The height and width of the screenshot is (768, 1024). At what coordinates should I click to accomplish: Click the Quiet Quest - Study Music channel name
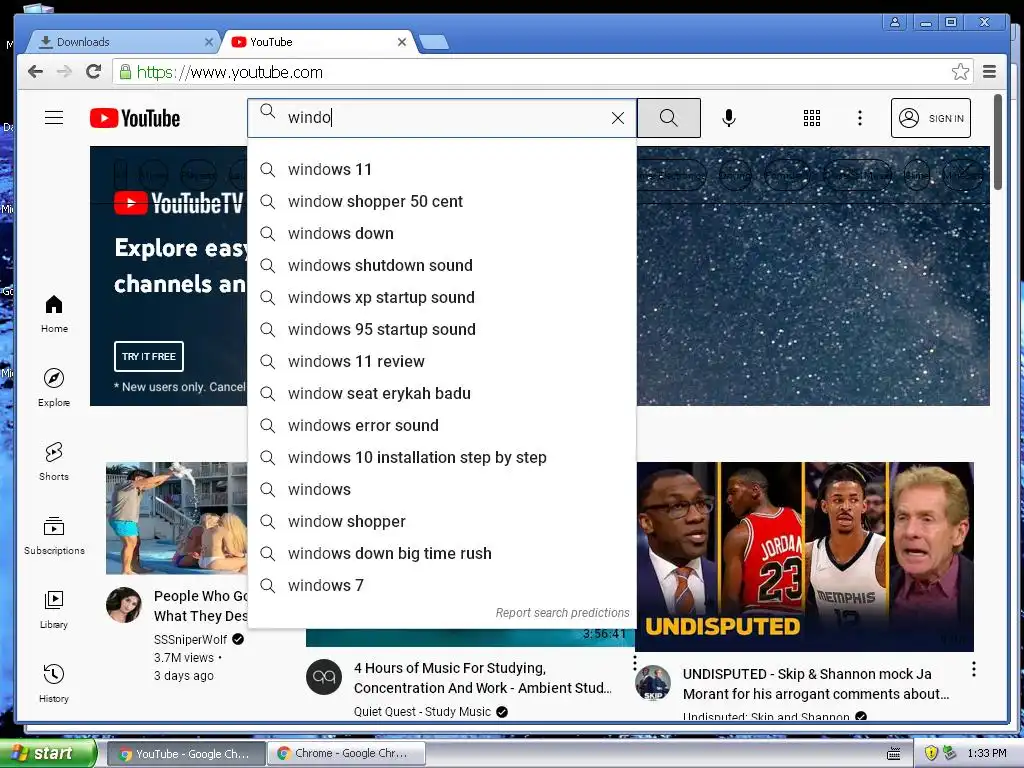(422, 712)
